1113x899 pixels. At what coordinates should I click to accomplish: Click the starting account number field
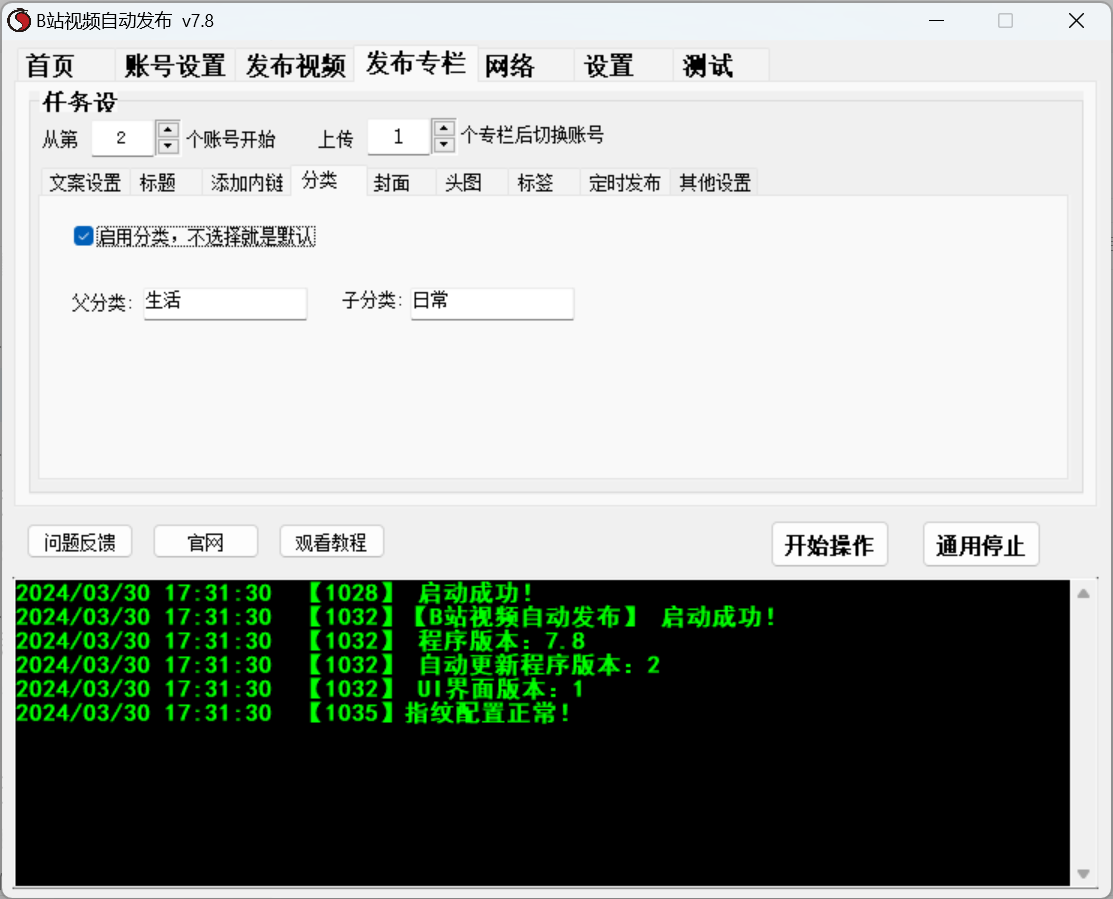(123, 138)
